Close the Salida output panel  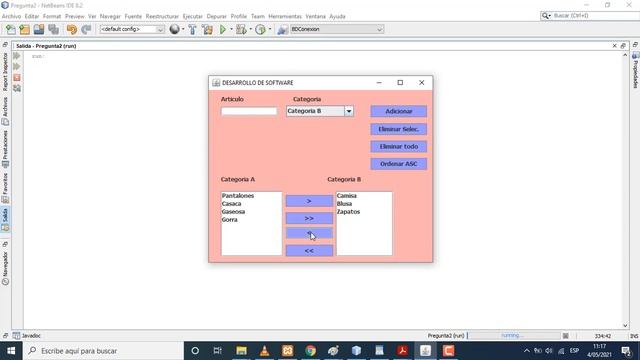pyautogui.click(x=615, y=46)
